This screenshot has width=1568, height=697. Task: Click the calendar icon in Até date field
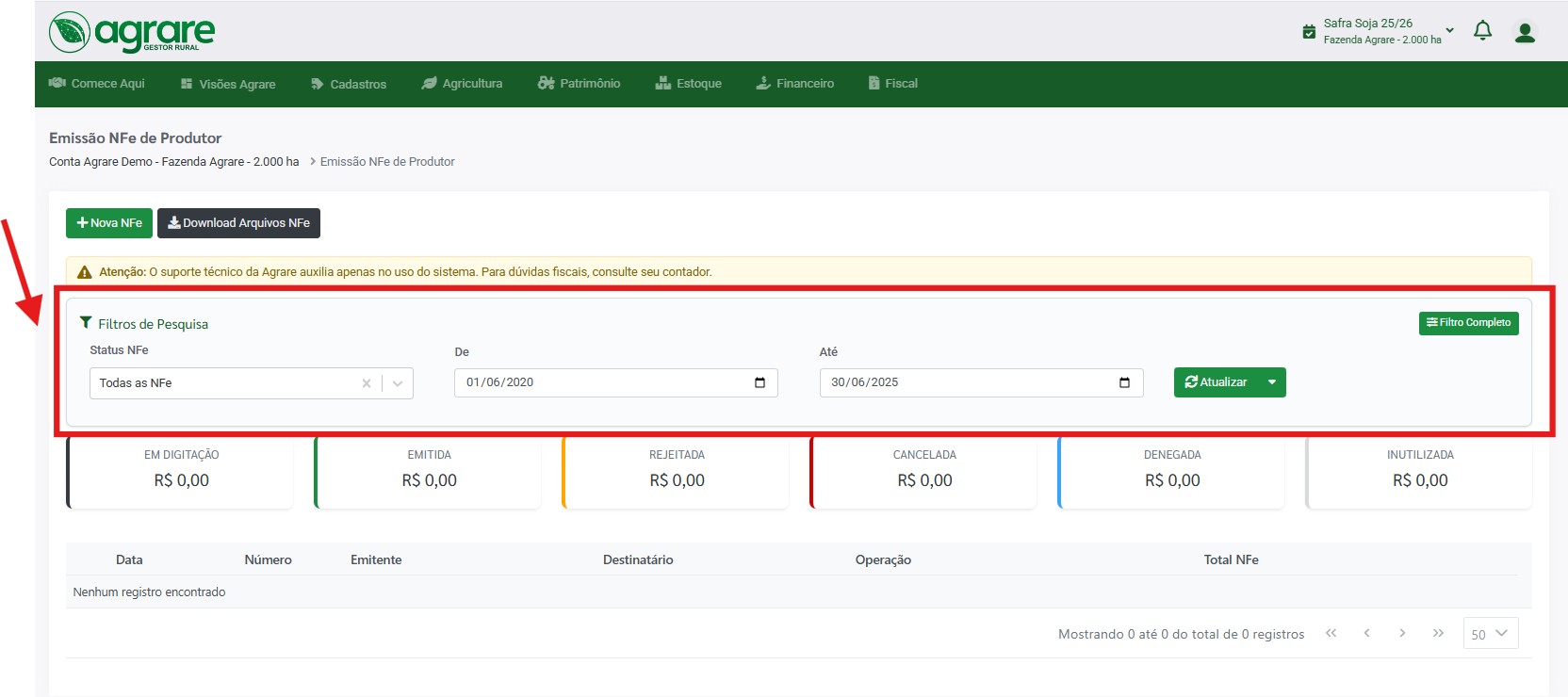[1124, 382]
